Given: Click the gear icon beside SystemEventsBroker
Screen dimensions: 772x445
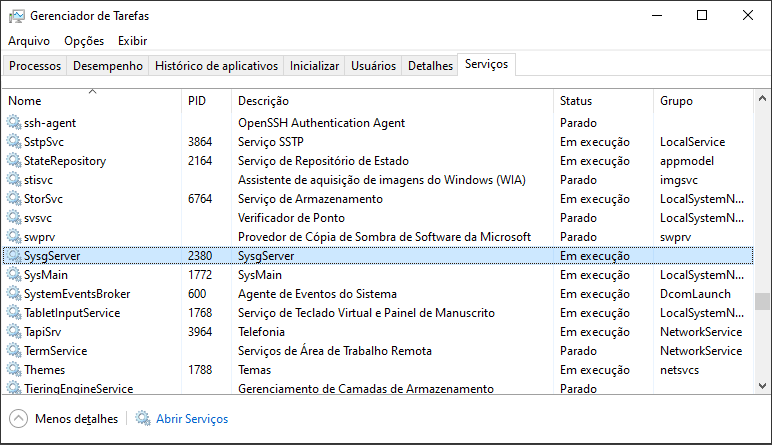Looking at the screenshot, I should point(14,293).
